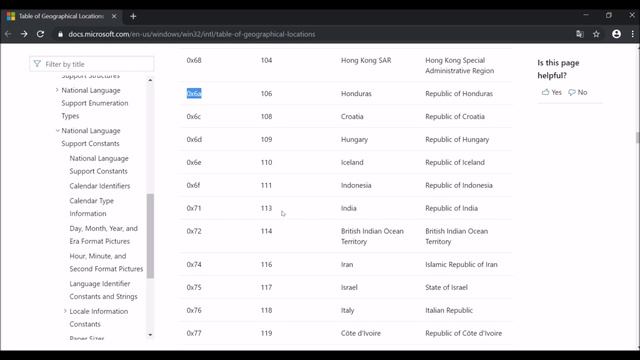Open Chrome three-dot menu

pyautogui.click(x=633, y=34)
